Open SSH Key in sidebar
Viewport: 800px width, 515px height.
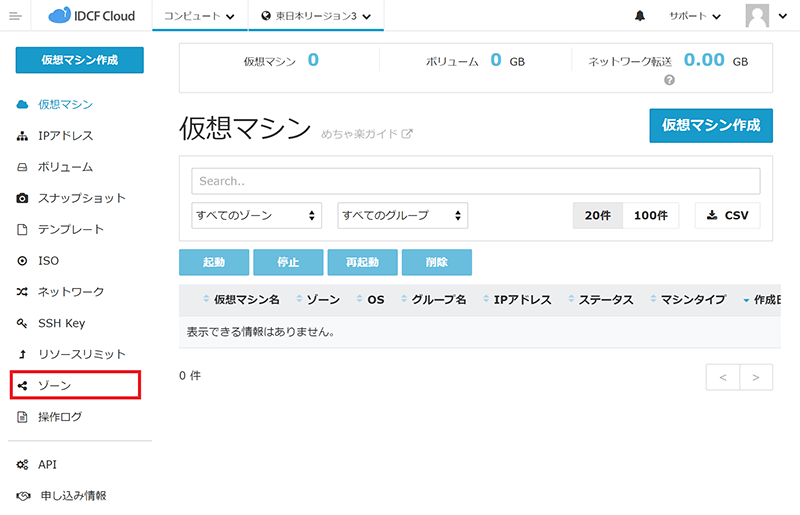pos(61,323)
